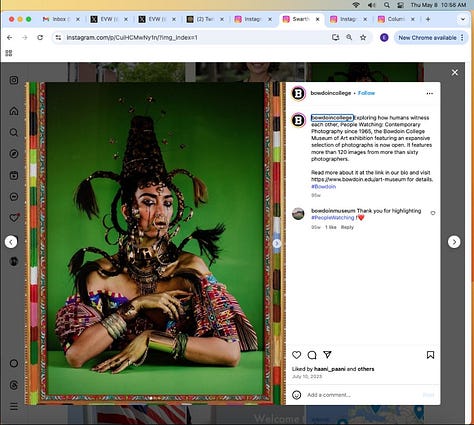
Task: Share the post with paper plane icon
Action: tap(327, 355)
